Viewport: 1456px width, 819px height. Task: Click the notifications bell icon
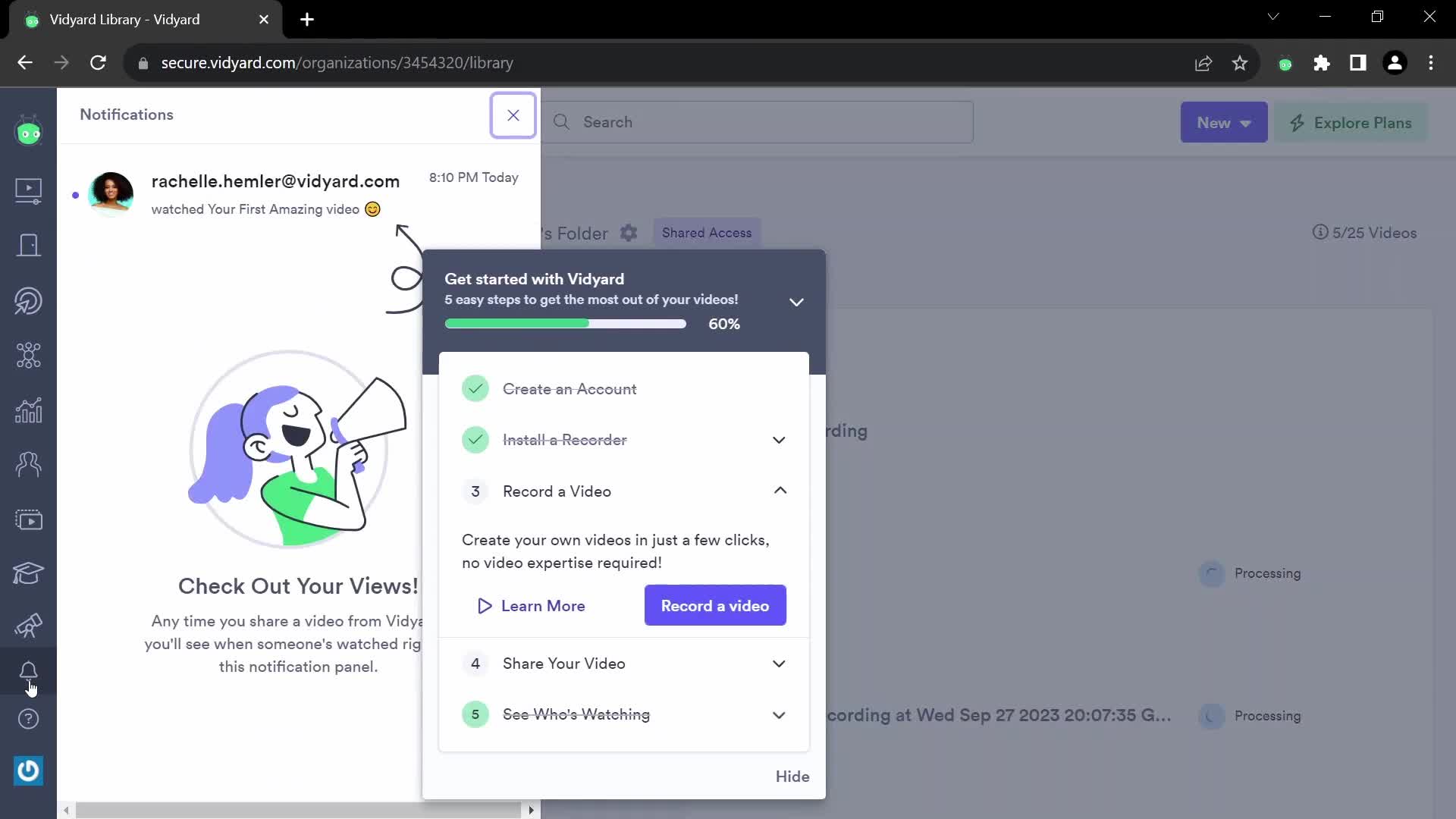[28, 670]
